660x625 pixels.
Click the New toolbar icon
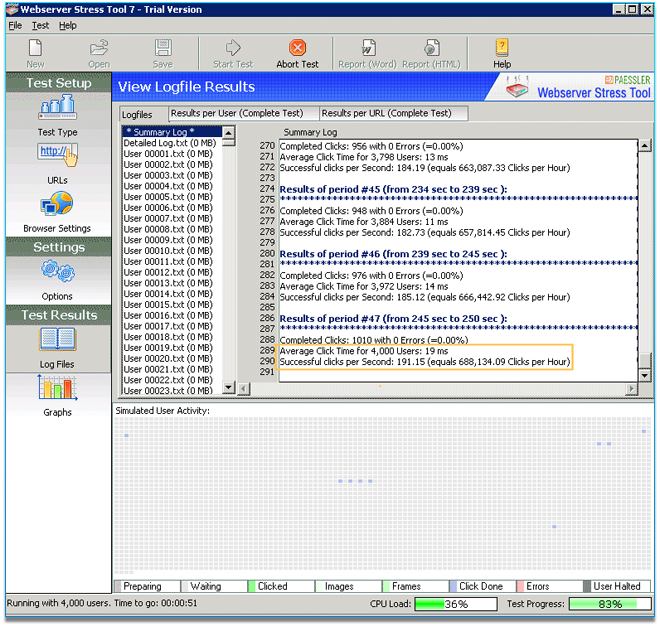[x=35, y=48]
